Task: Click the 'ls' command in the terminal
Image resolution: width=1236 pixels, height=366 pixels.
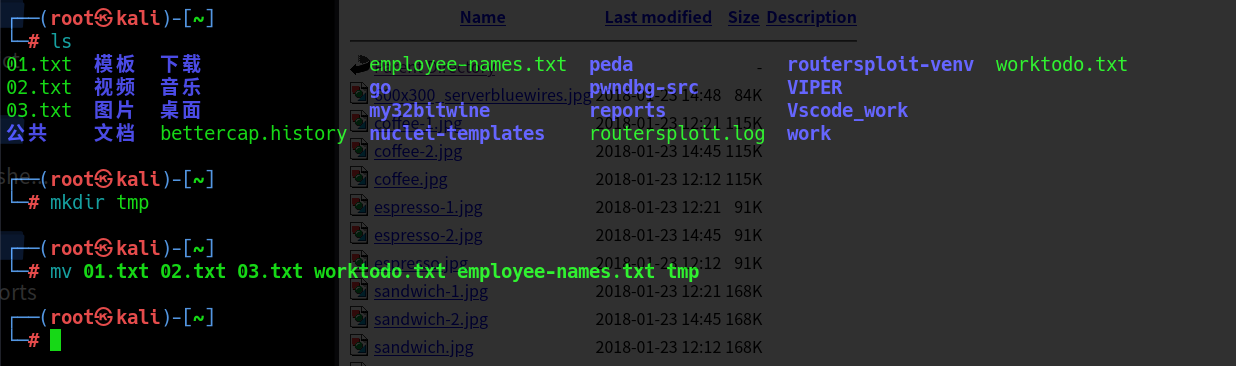Action: 61,41
